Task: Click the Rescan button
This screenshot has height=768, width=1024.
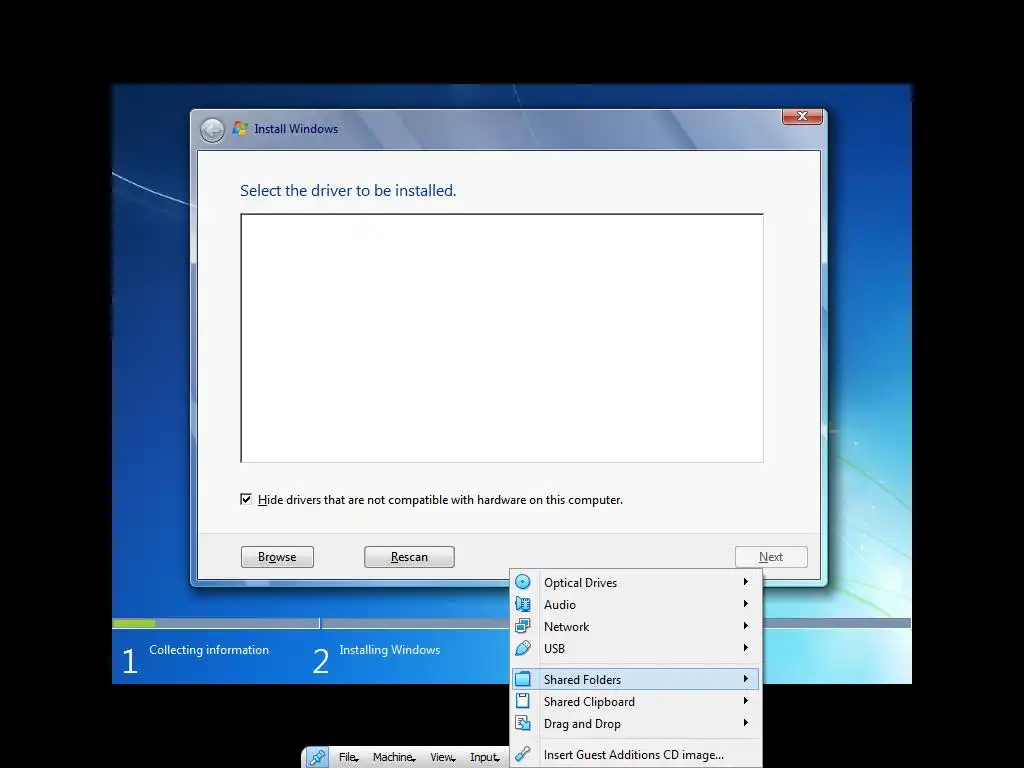Action: 409,557
